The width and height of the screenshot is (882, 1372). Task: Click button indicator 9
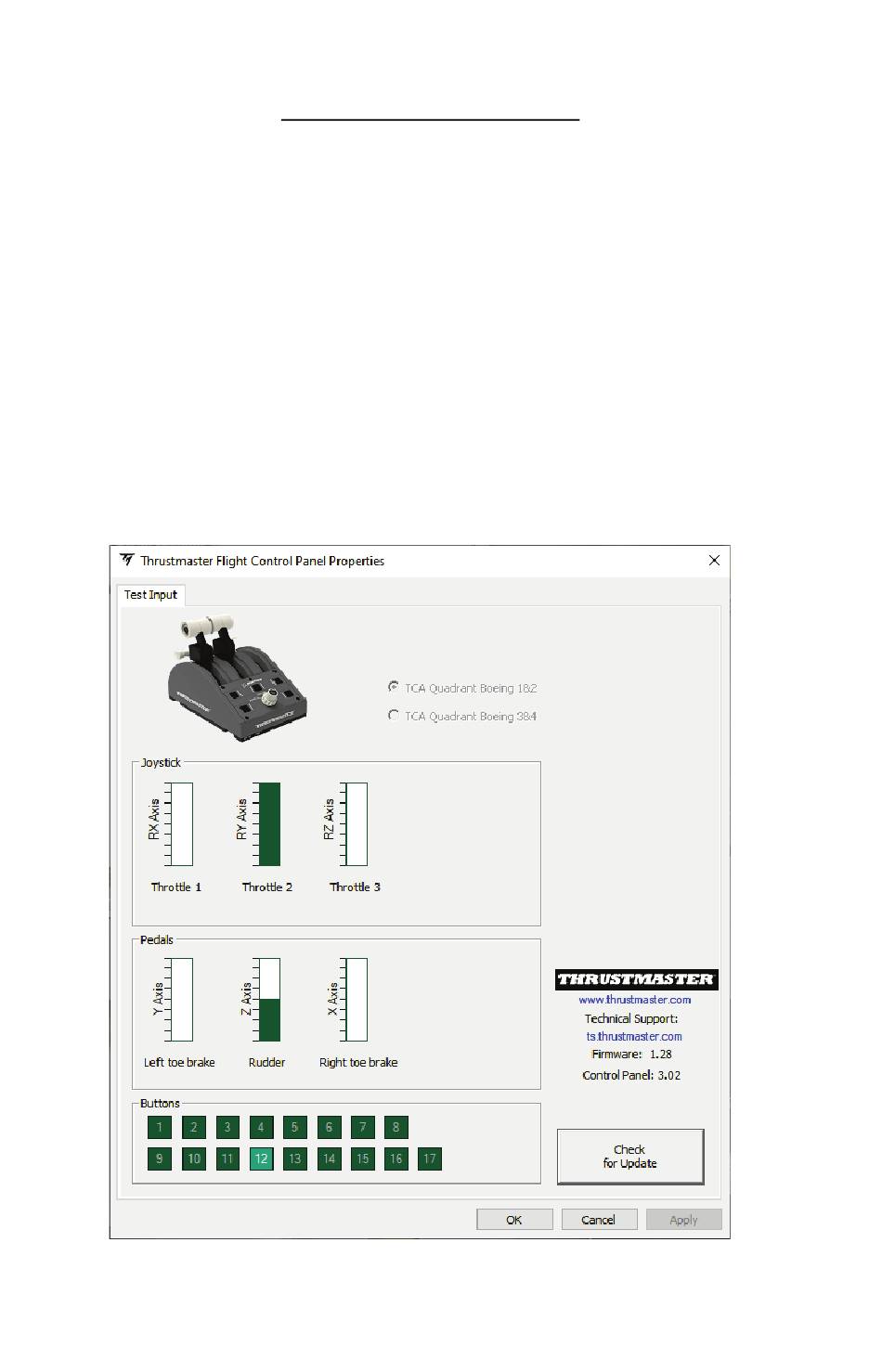(160, 1158)
